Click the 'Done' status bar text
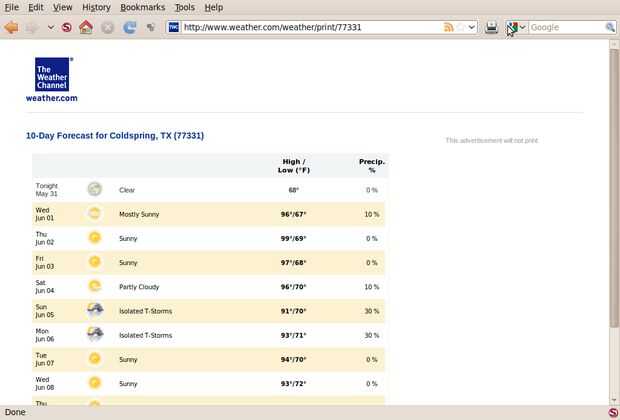This screenshot has width=620, height=420. pyautogui.click(x=15, y=412)
